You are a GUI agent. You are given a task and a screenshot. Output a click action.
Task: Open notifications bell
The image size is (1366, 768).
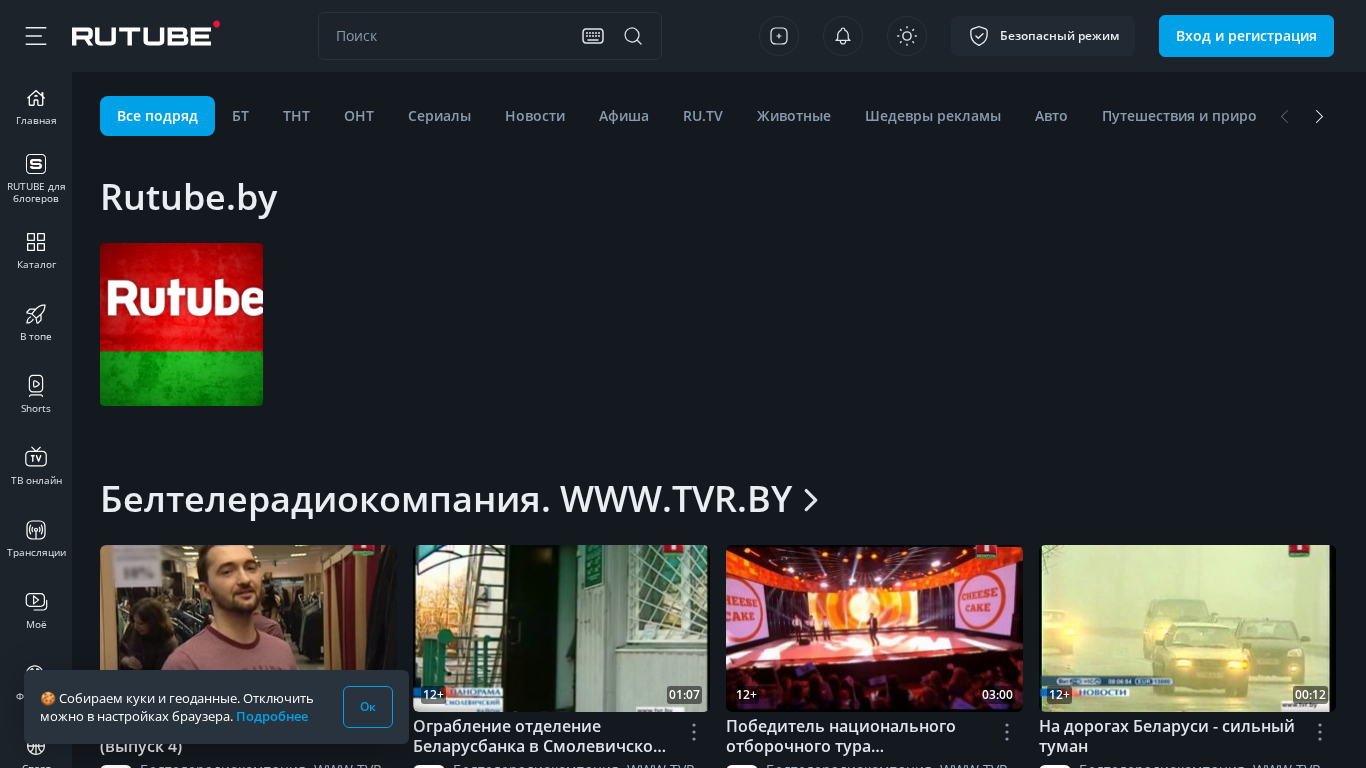pos(843,36)
